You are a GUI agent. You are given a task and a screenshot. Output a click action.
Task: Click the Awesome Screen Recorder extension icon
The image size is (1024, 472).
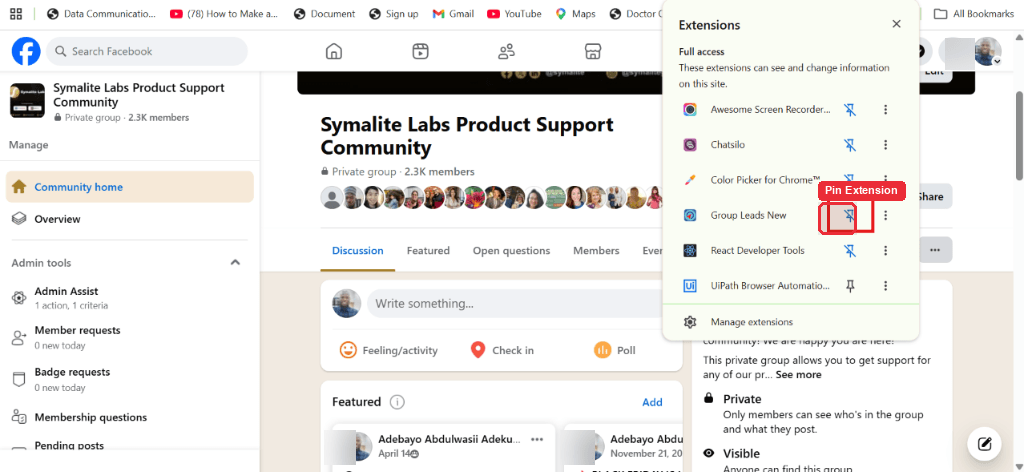[690, 110]
